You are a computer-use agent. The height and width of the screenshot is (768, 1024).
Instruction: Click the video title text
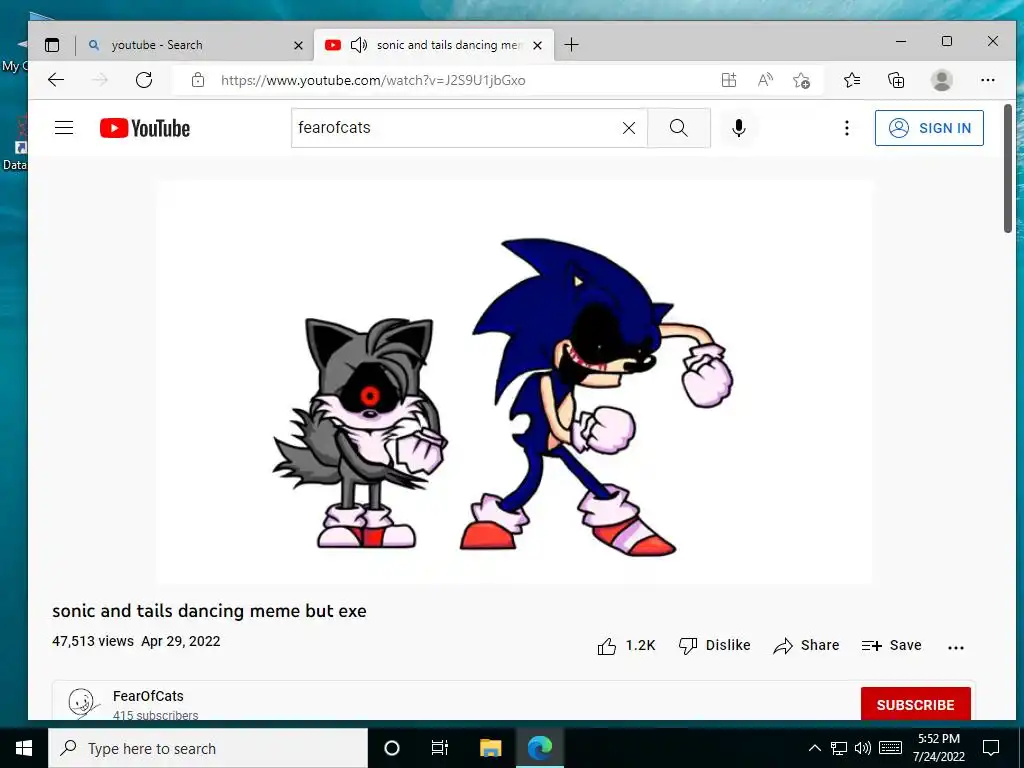(209, 611)
